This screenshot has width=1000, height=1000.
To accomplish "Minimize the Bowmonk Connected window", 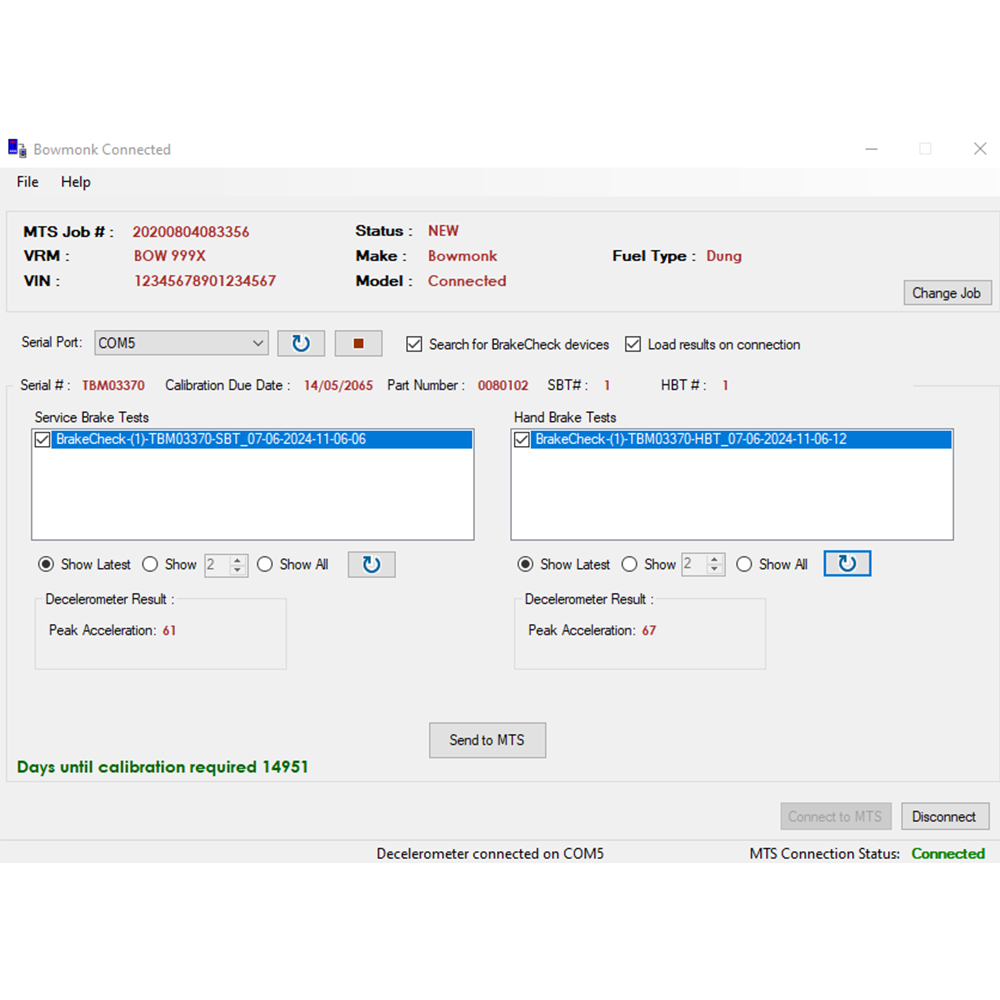I will point(871,149).
